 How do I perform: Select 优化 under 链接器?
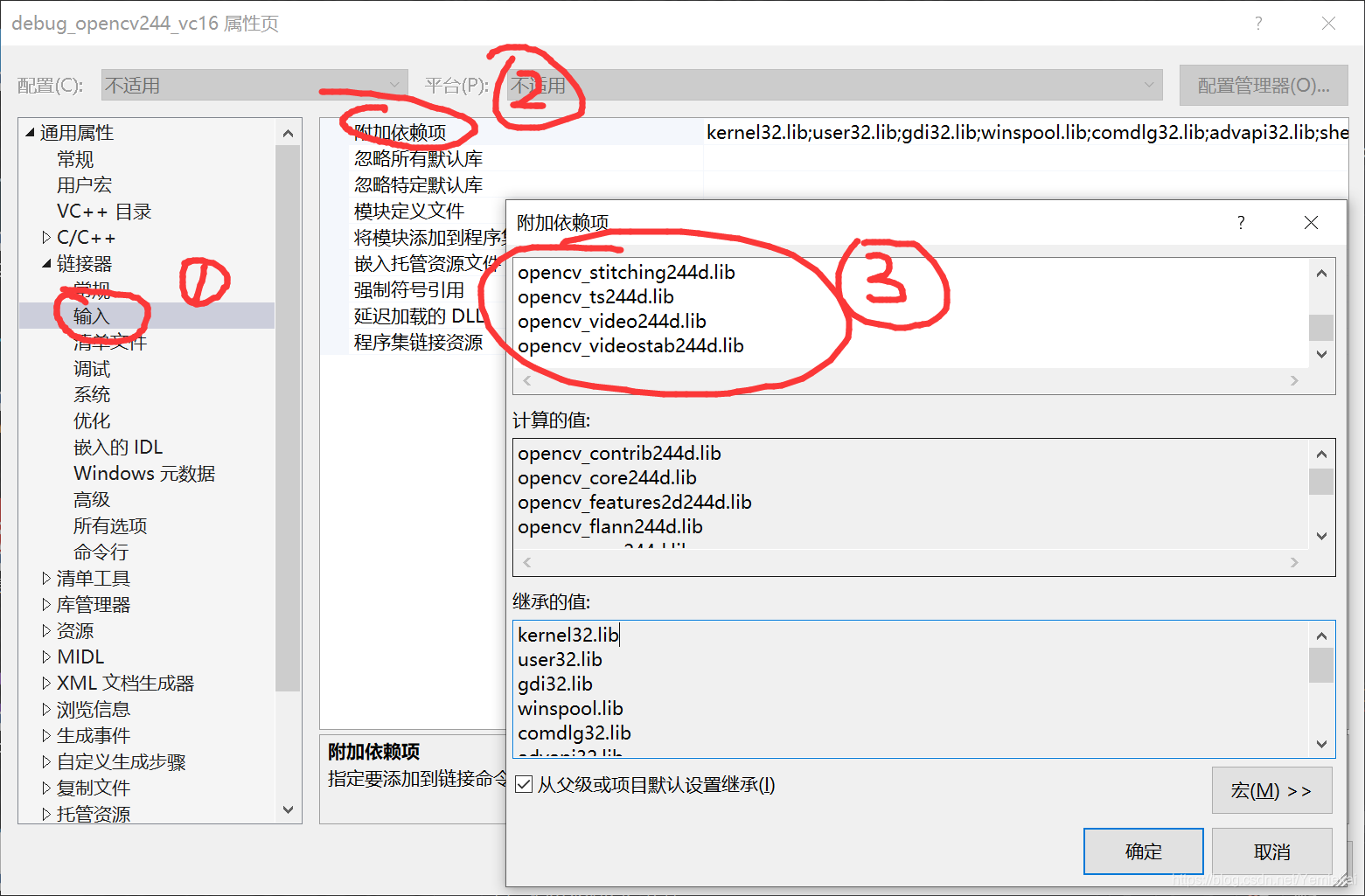click(x=92, y=420)
